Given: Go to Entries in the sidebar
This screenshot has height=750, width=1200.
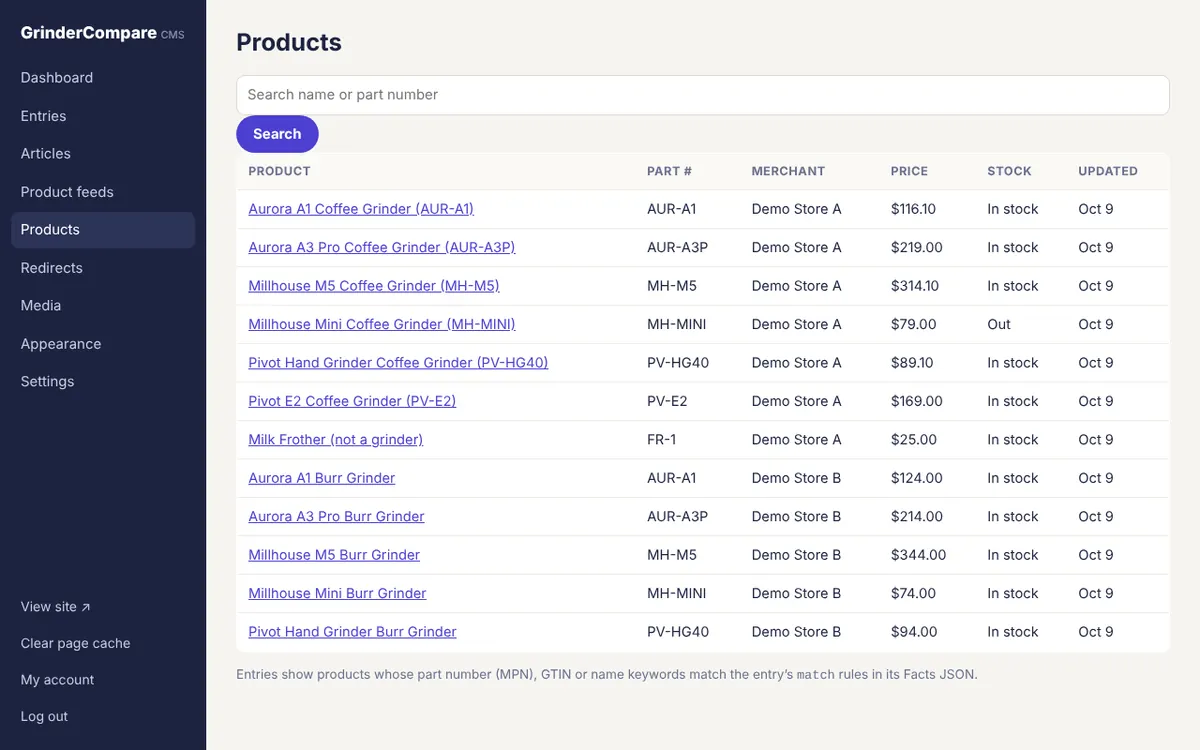Looking at the screenshot, I should 103,116.
